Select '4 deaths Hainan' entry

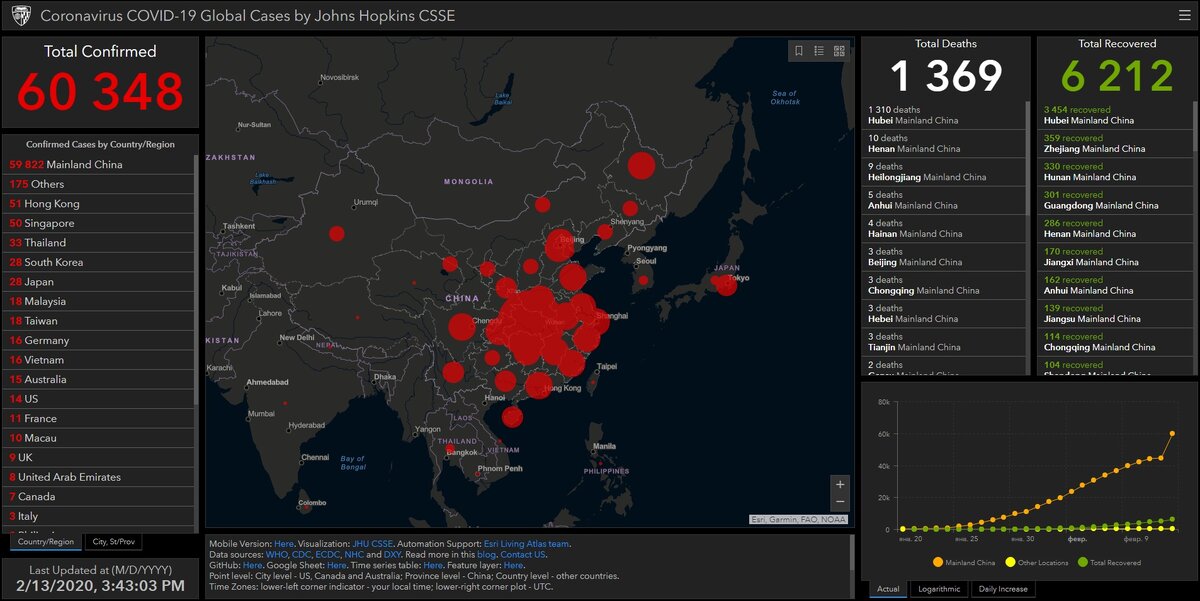coord(943,228)
